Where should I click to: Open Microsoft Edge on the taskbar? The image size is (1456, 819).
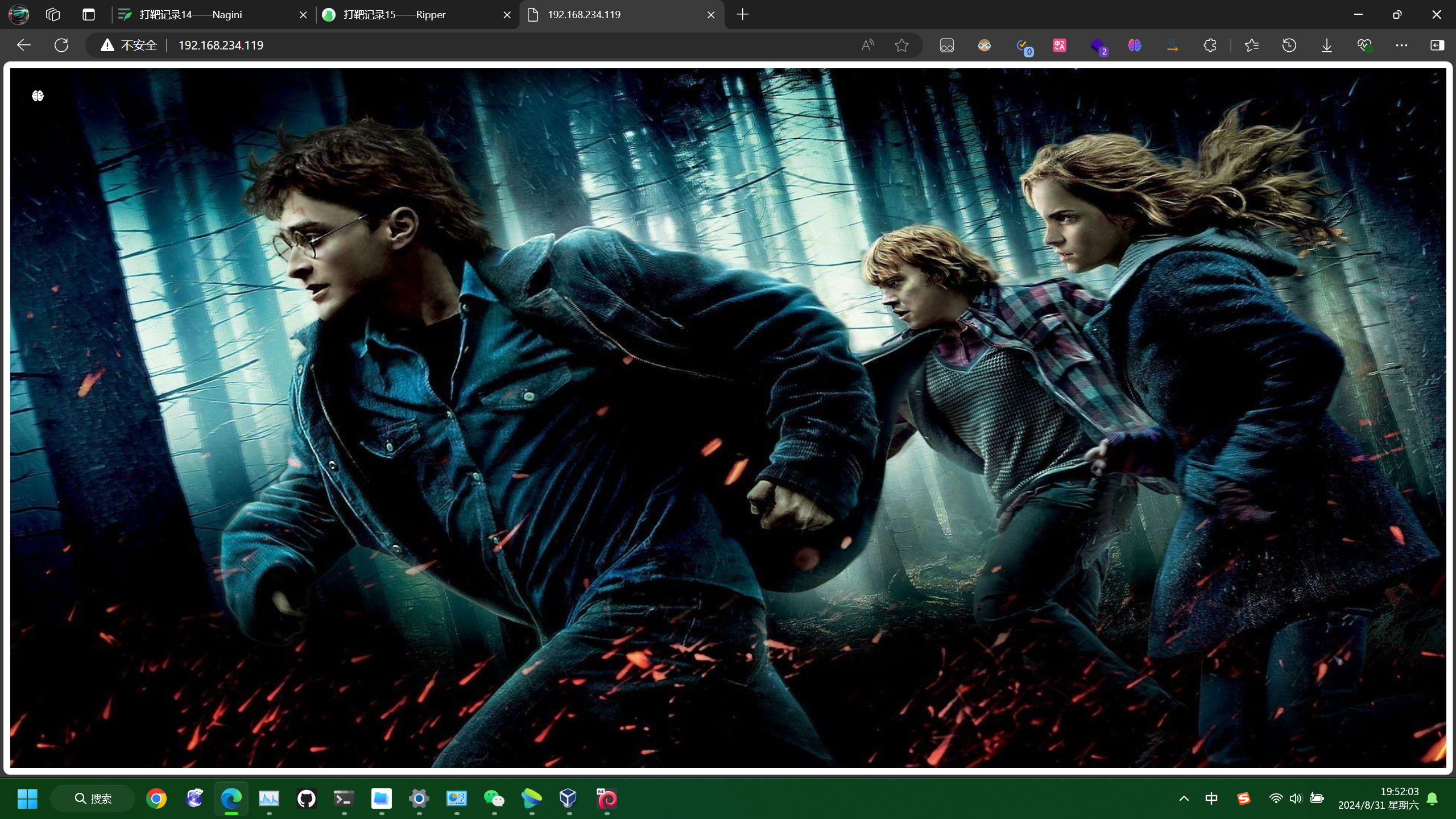pyautogui.click(x=231, y=799)
